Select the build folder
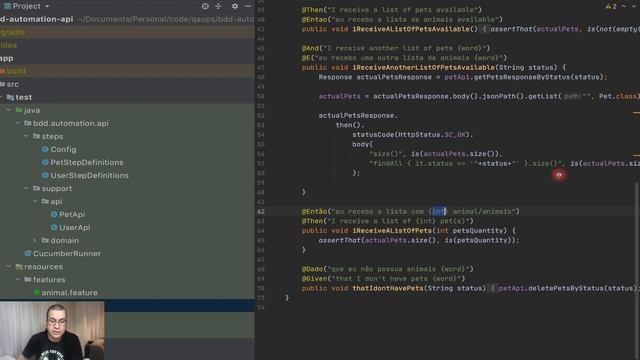Viewport: 640px width, 360px height. point(16,71)
